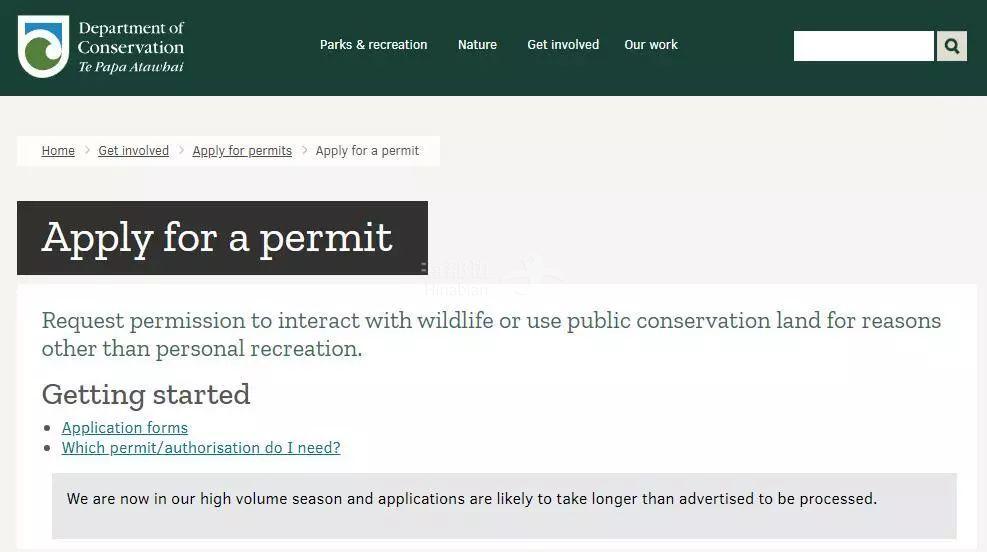Click the high volume season notice box
This screenshot has width=987, height=552.
504,505
